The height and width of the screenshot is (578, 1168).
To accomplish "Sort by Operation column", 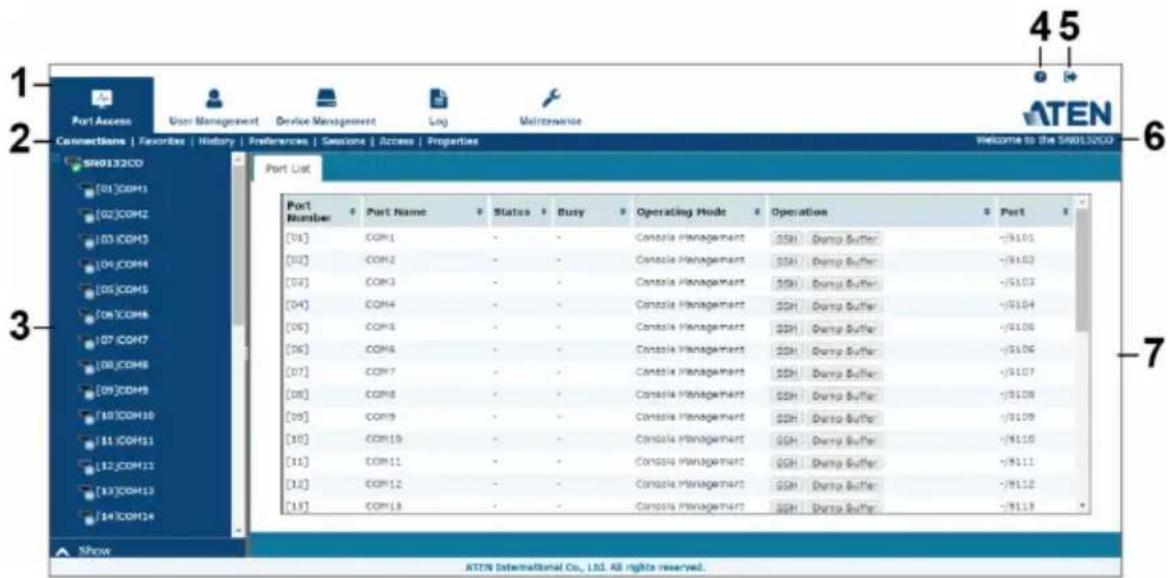I will (x=880, y=212).
